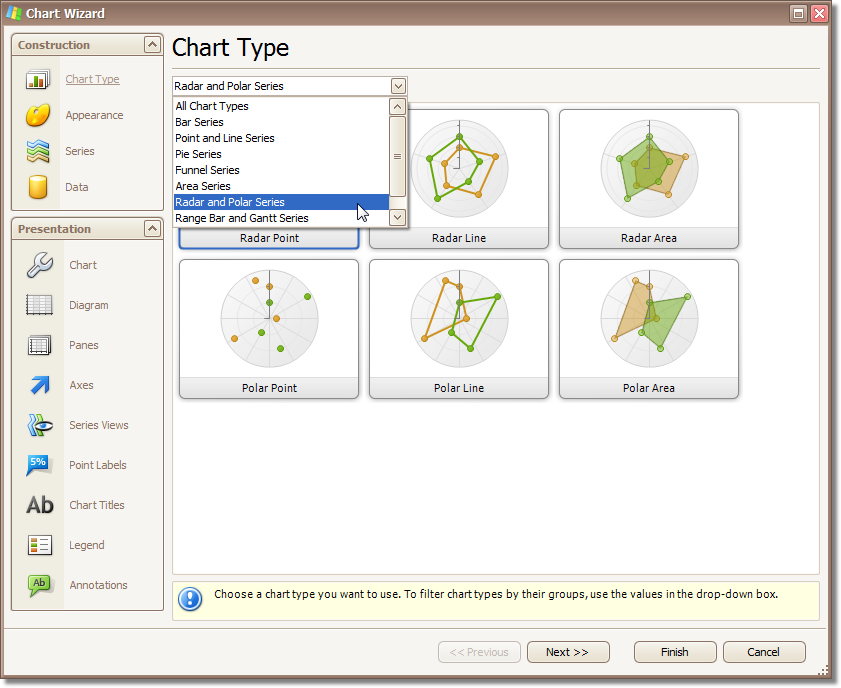The image size is (841, 688).
Task: Choose Funnel Series from dropdown list
Action: [207, 170]
